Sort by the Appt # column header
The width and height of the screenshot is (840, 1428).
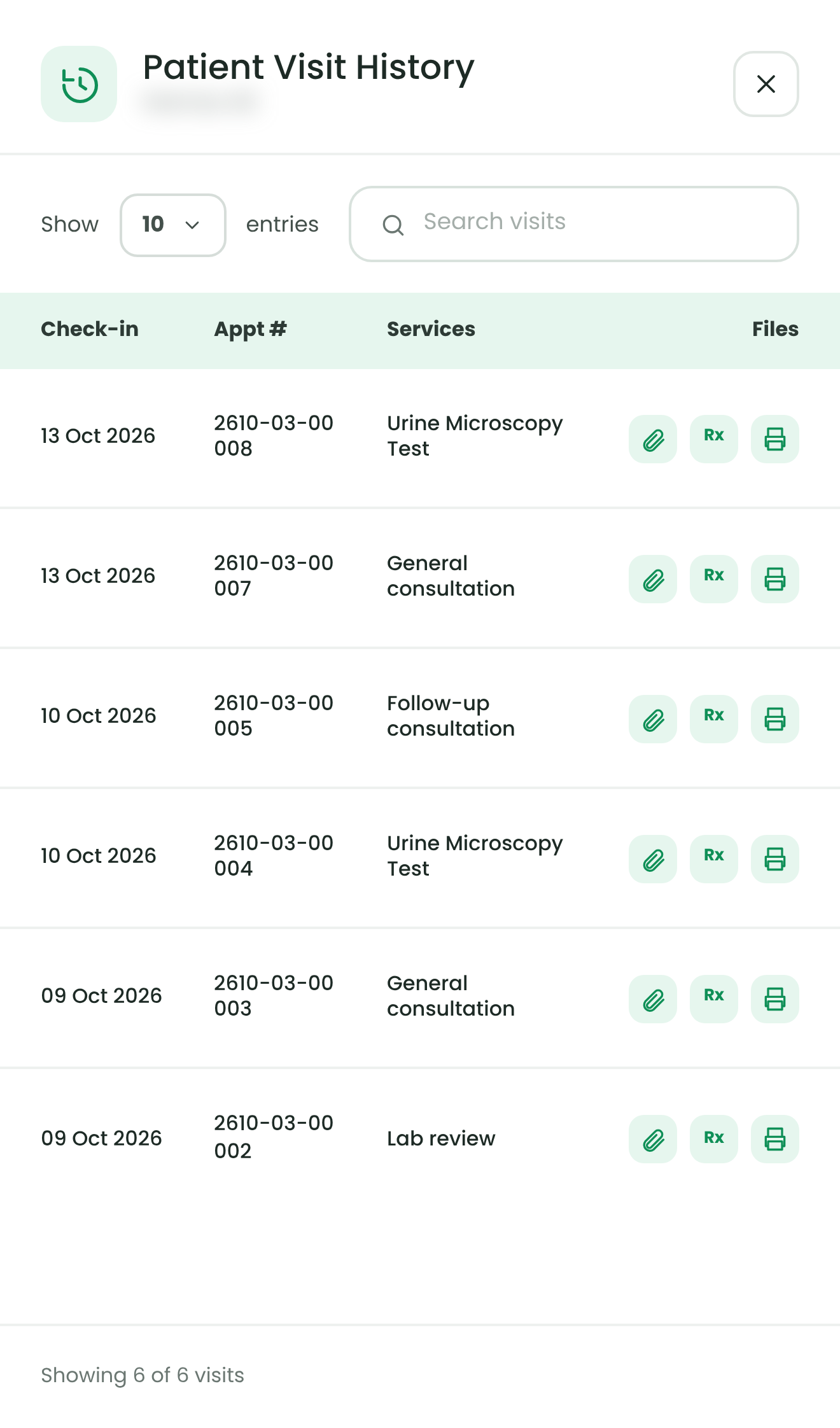251,329
